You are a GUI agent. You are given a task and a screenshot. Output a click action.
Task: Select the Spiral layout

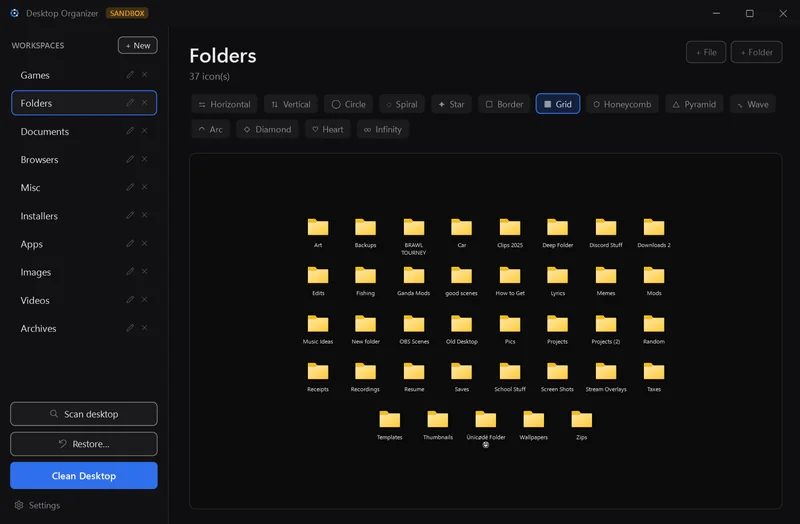click(x=402, y=104)
